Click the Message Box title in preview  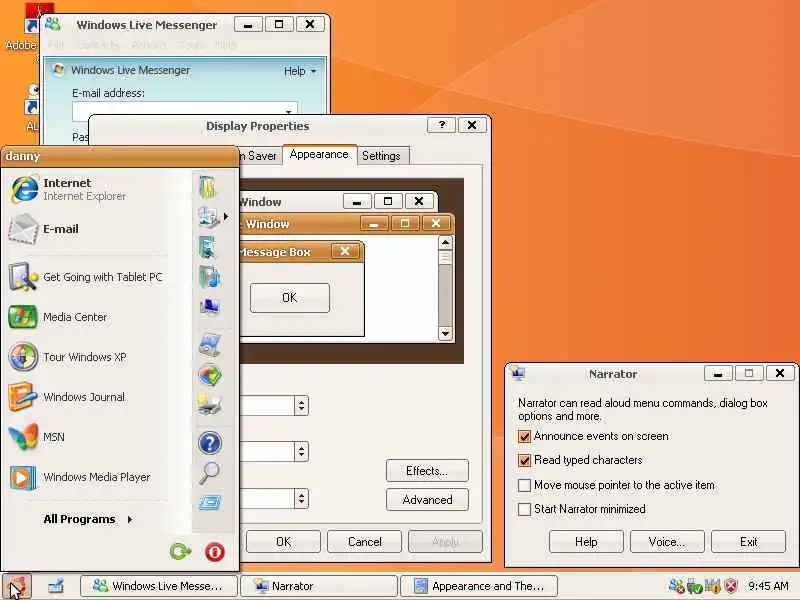click(275, 252)
